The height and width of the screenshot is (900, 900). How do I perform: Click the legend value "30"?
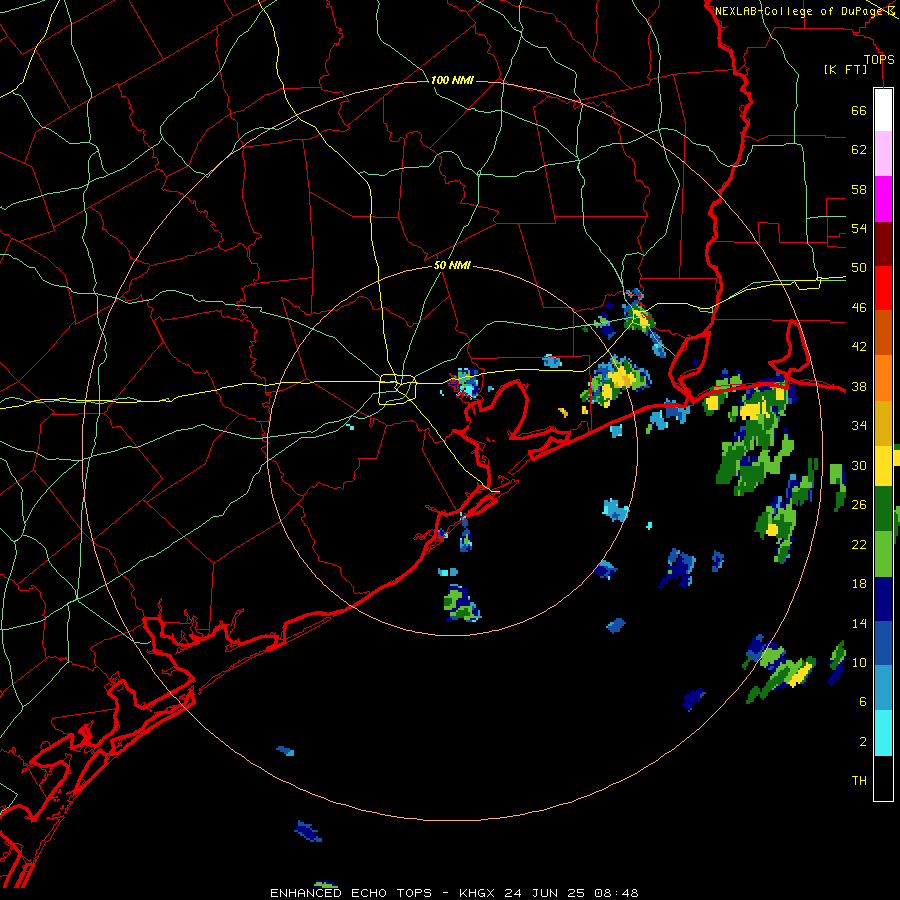click(859, 465)
